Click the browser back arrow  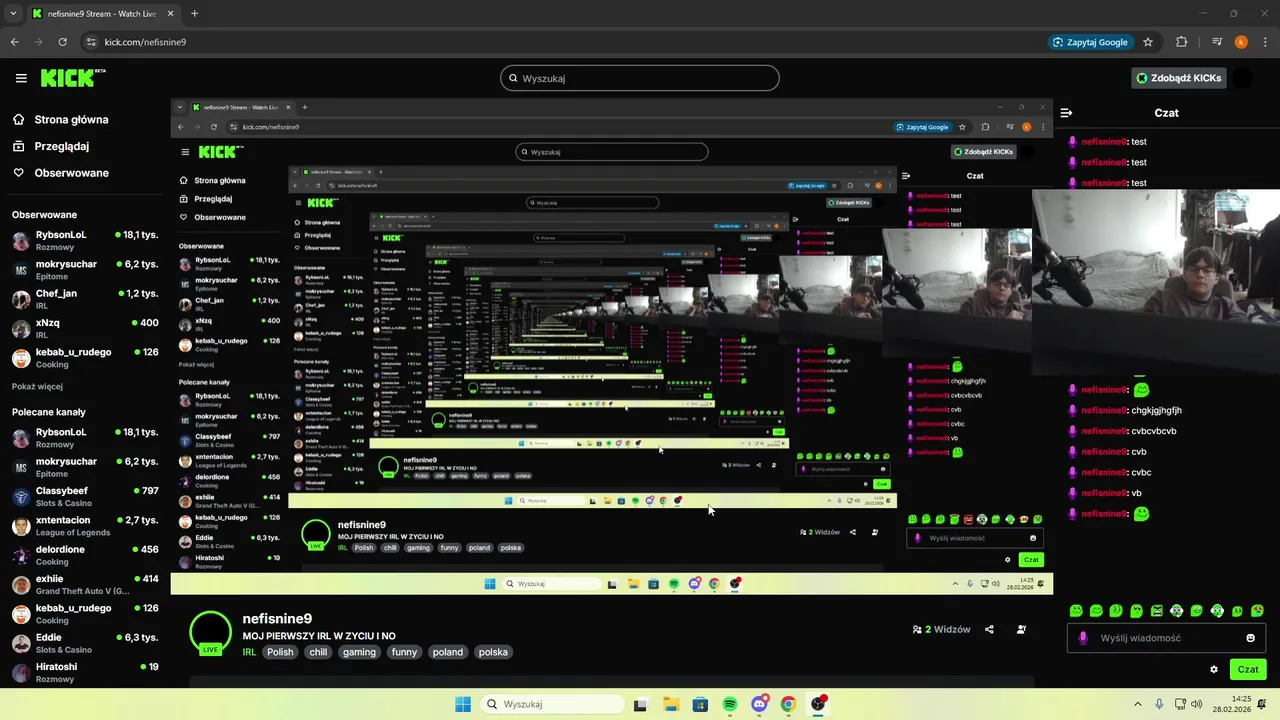click(x=15, y=42)
